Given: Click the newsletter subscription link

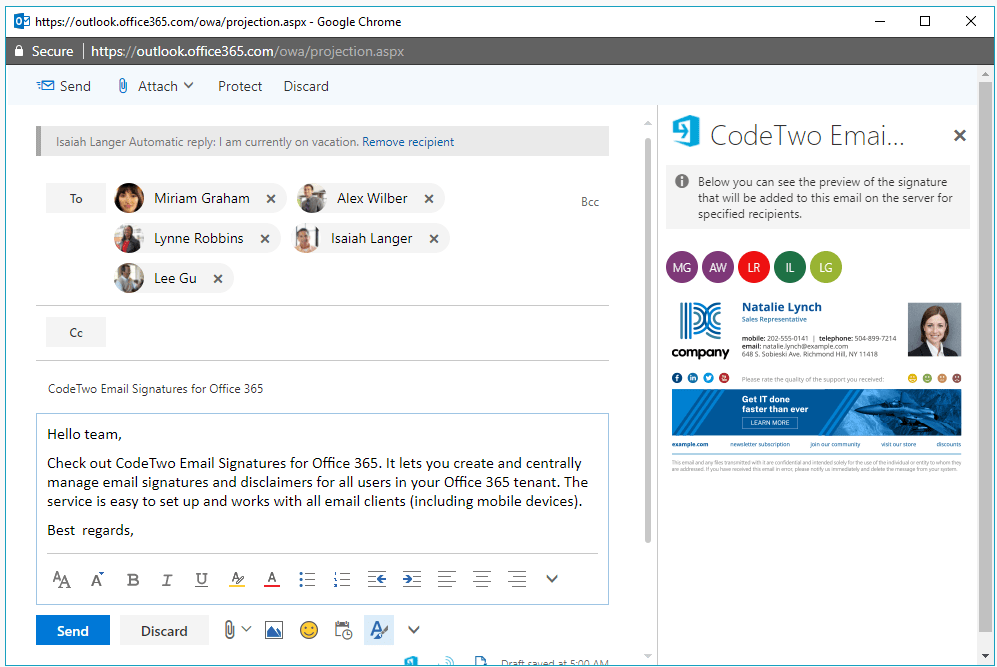Looking at the screenshot, I should point(760,444).
